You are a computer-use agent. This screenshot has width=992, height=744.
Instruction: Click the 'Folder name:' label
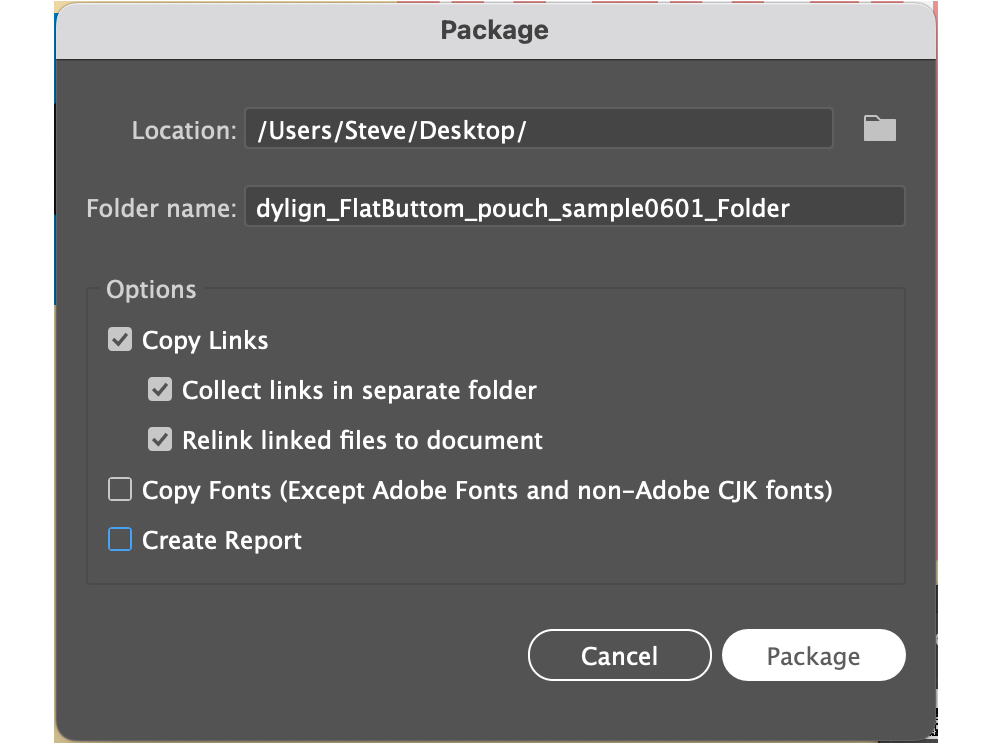(161, 208)
